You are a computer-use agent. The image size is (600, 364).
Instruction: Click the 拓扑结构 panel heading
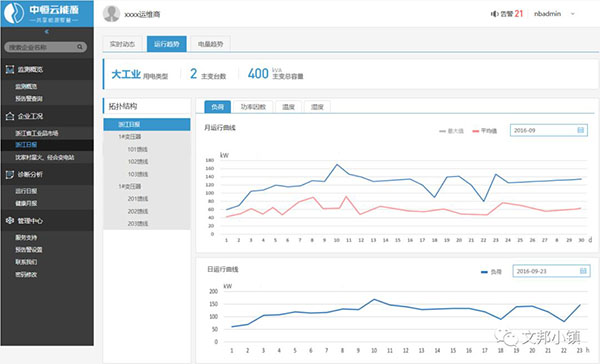point(123,106)
